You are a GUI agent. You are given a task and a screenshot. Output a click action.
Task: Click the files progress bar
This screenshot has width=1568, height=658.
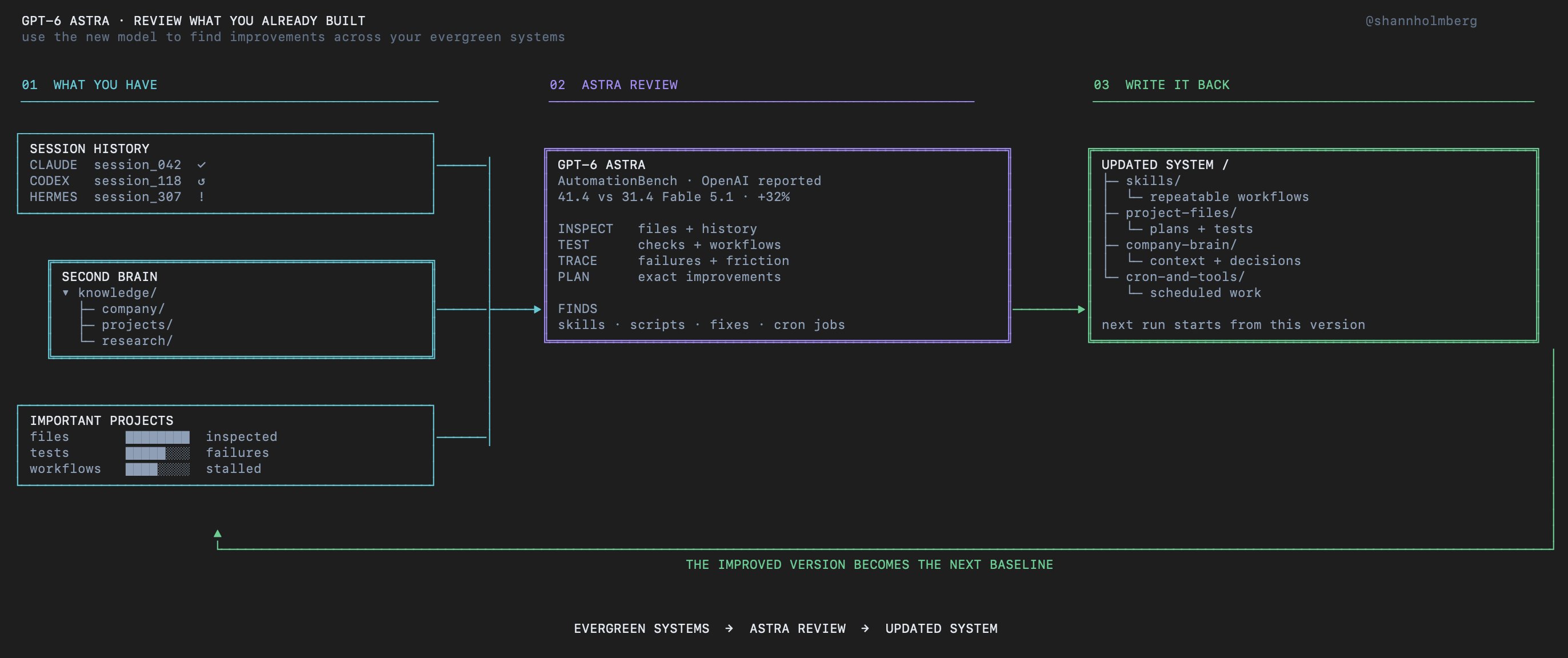158,437
